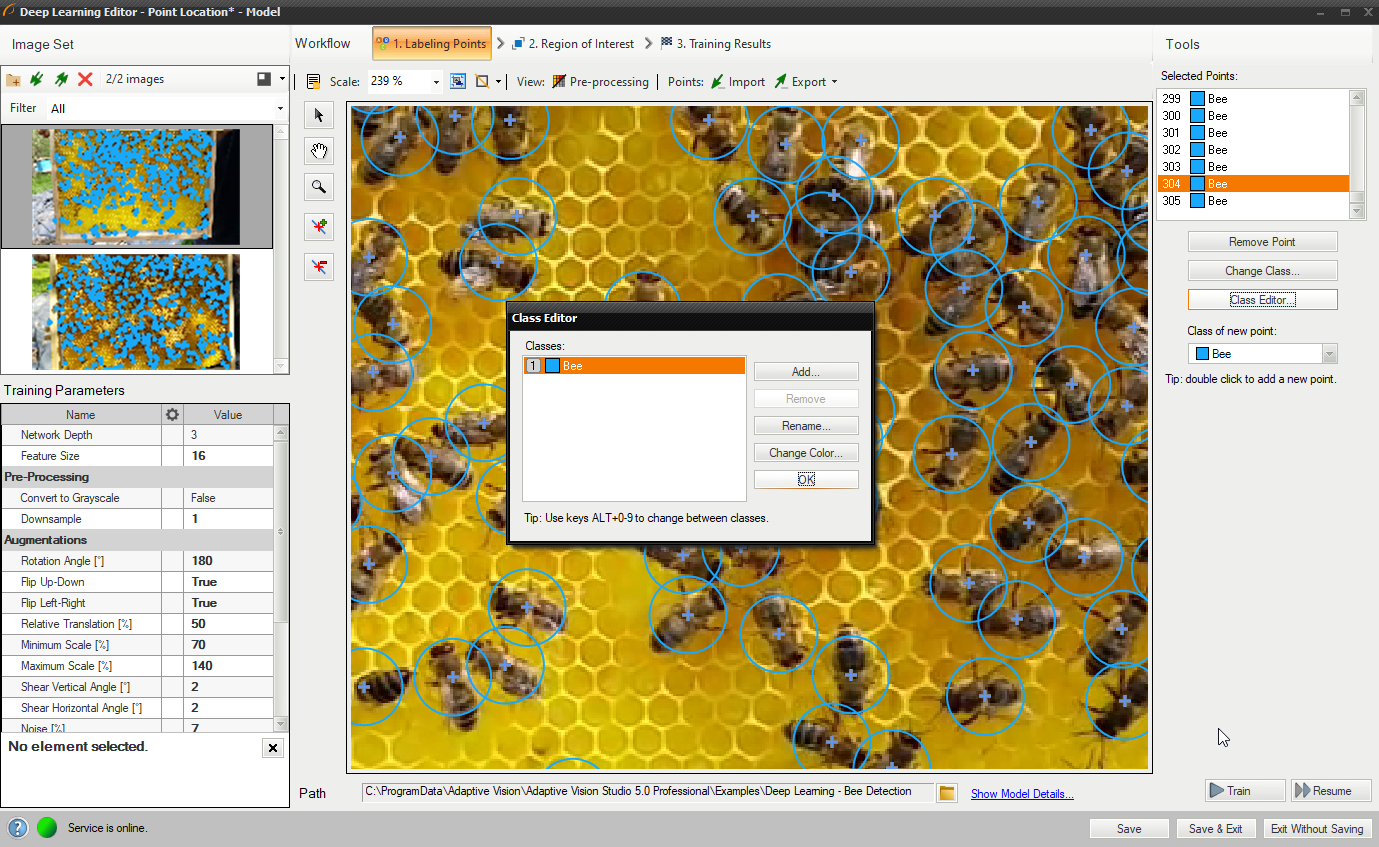Choose the magnifier zoom tool

pos(319,187)
